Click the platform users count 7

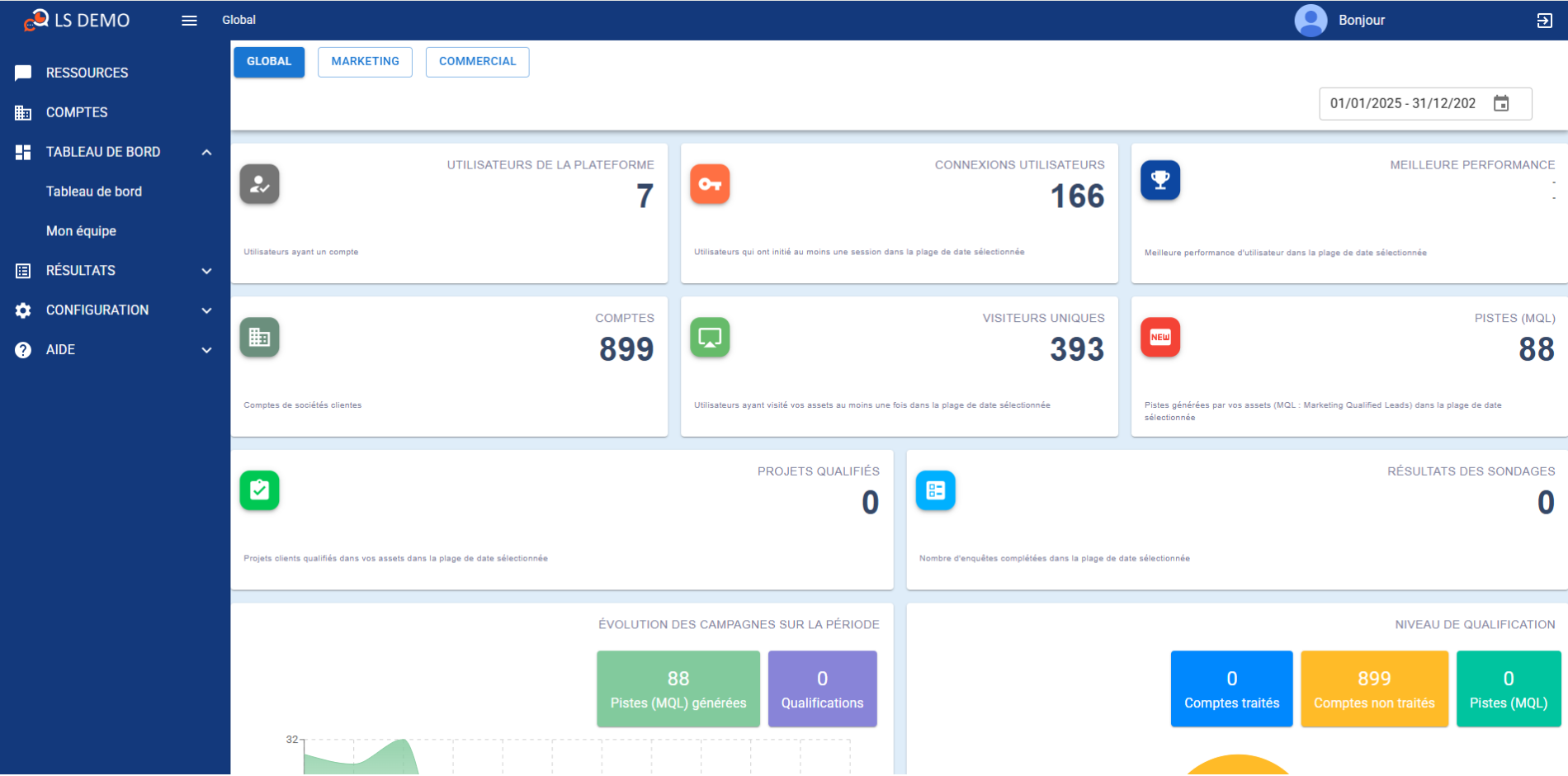pos(645,196)
